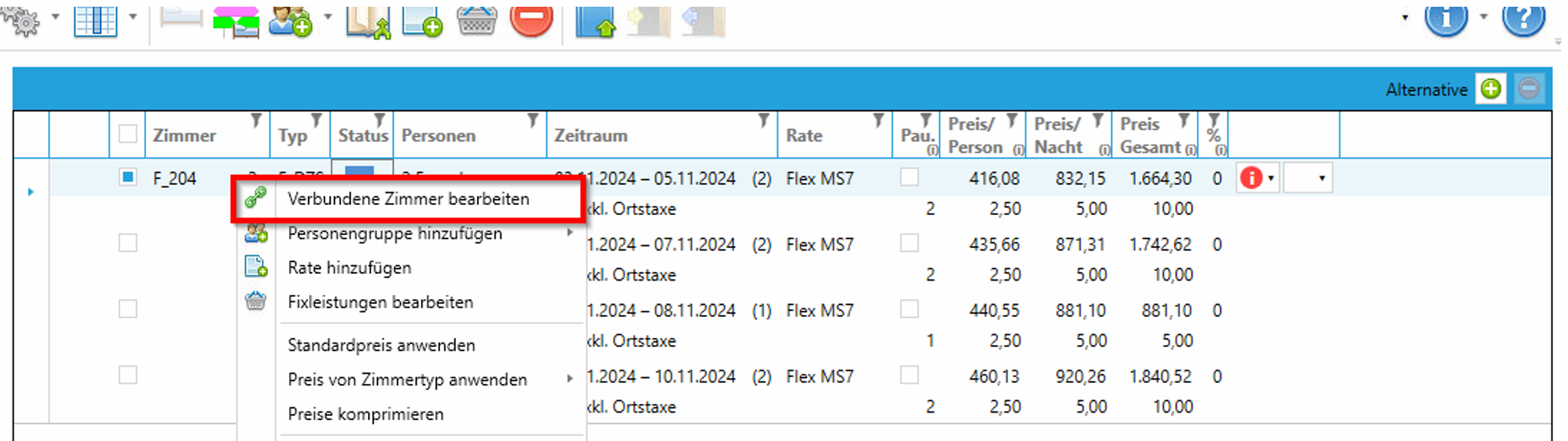Click the settings gears toolbar icon
This screenshot has width=1568, height=441.
22,20
